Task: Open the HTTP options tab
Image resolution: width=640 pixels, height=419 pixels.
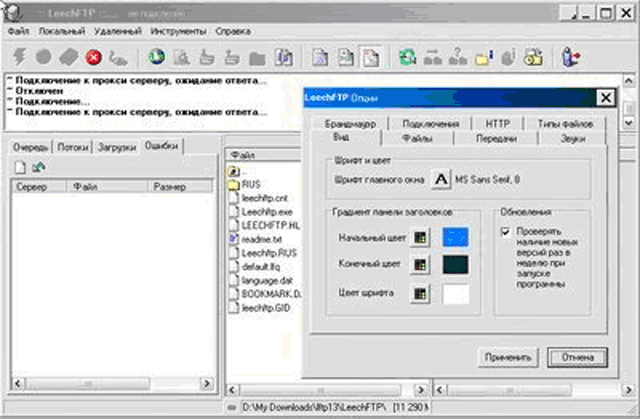Action: coord(498,124)
